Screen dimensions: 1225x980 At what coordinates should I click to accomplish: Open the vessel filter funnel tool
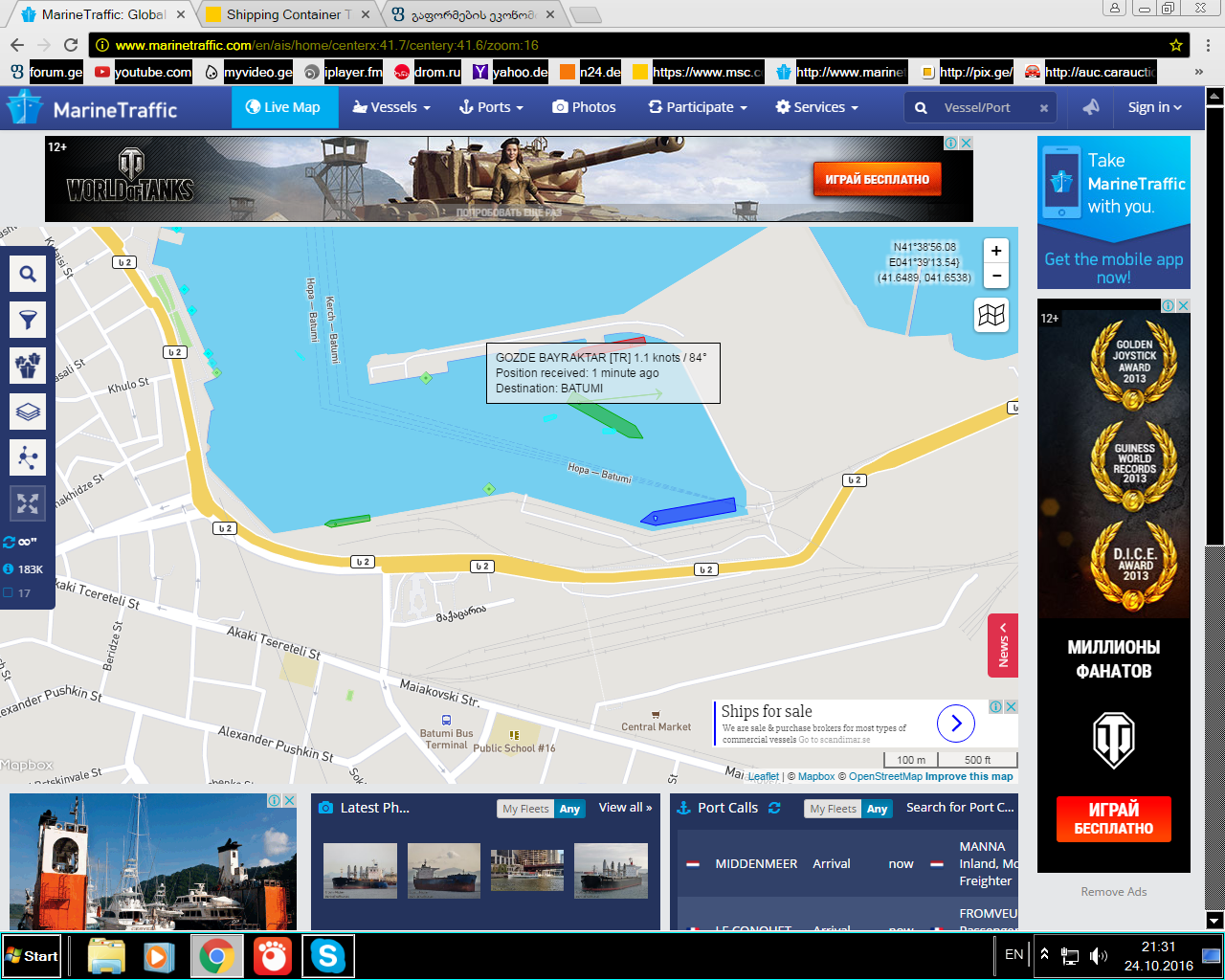coord(28,320)
